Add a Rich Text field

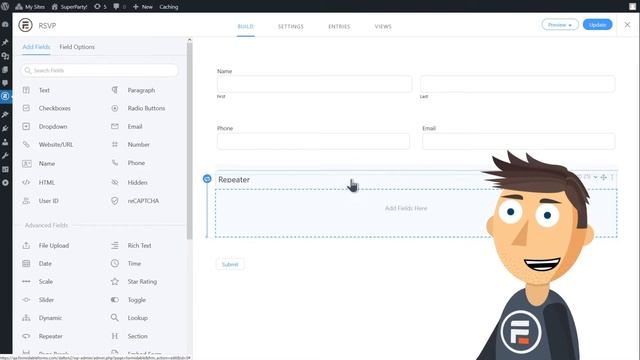[139, 245]
